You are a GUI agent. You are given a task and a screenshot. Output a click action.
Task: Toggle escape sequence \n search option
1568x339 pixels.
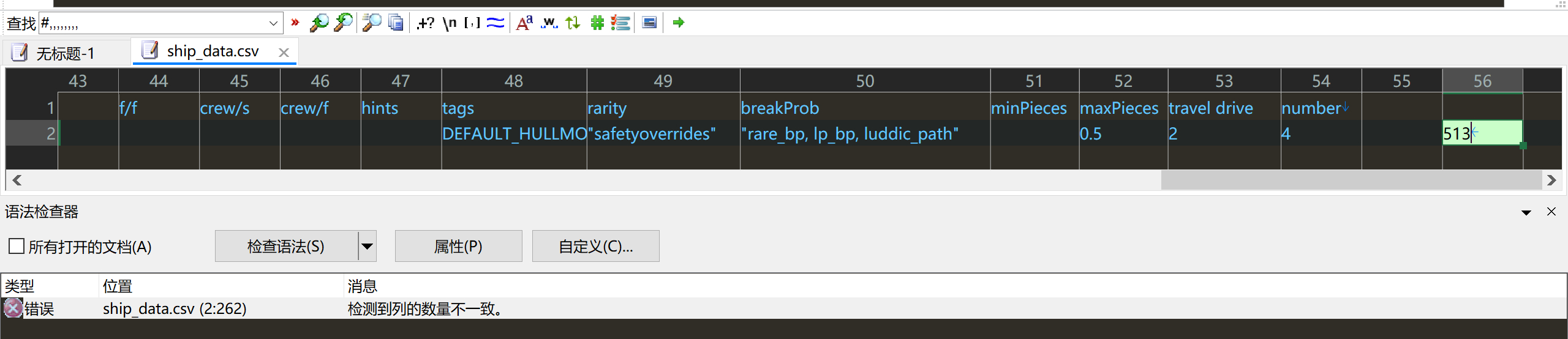[450, 23]
